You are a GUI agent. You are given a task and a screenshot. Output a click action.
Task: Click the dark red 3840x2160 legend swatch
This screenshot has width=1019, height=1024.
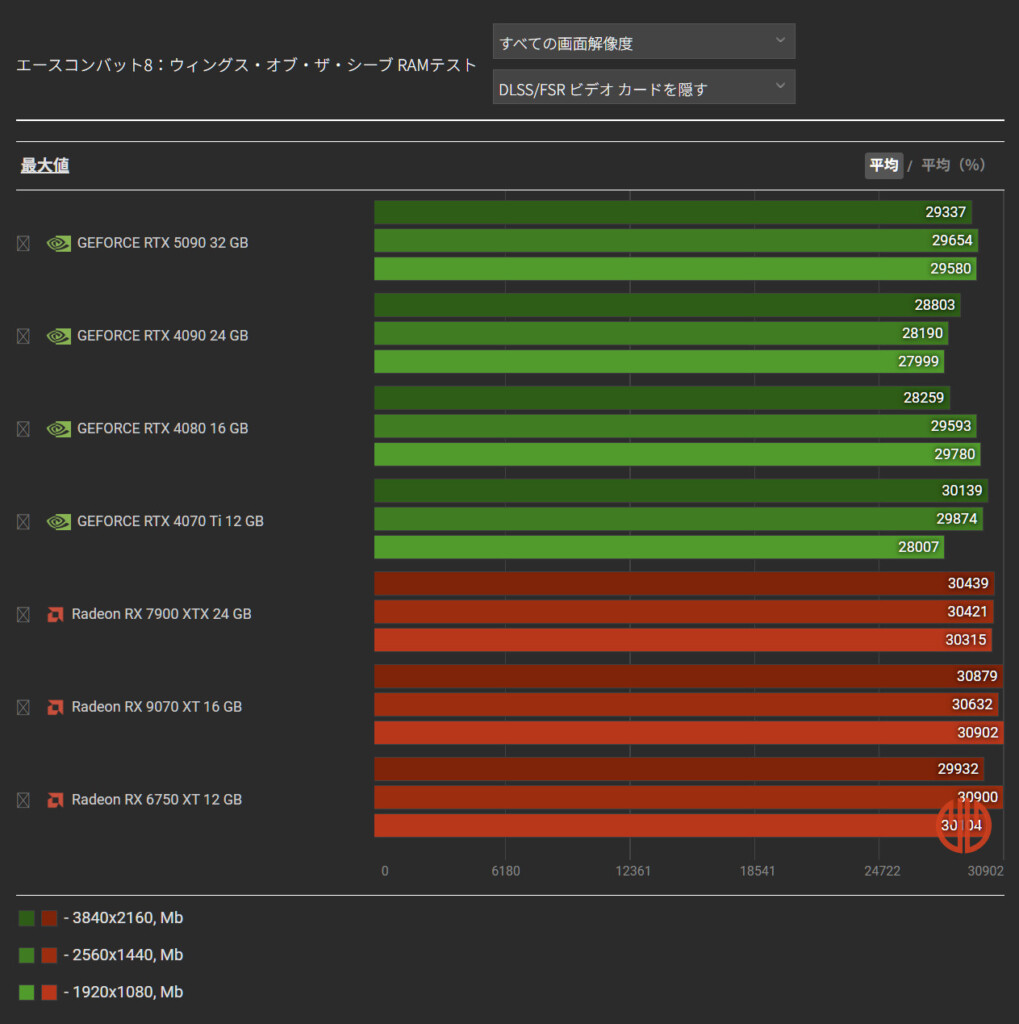click(x=49, y=918)
